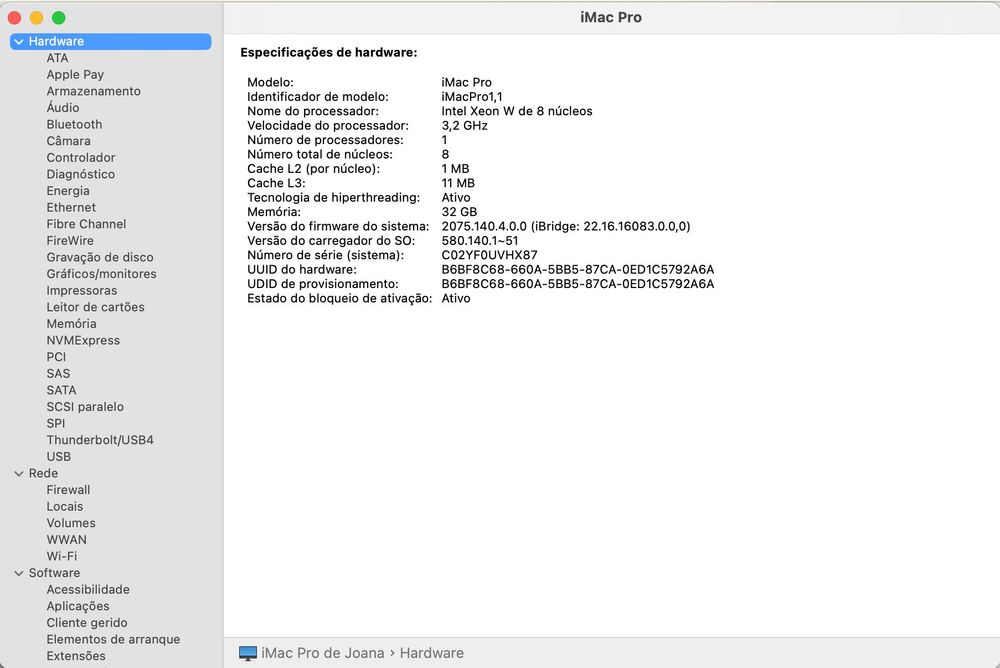Click 'Hardware' in the bottom path bar
The height and width of the screenshot is (668, 1000).
[432, 653]
